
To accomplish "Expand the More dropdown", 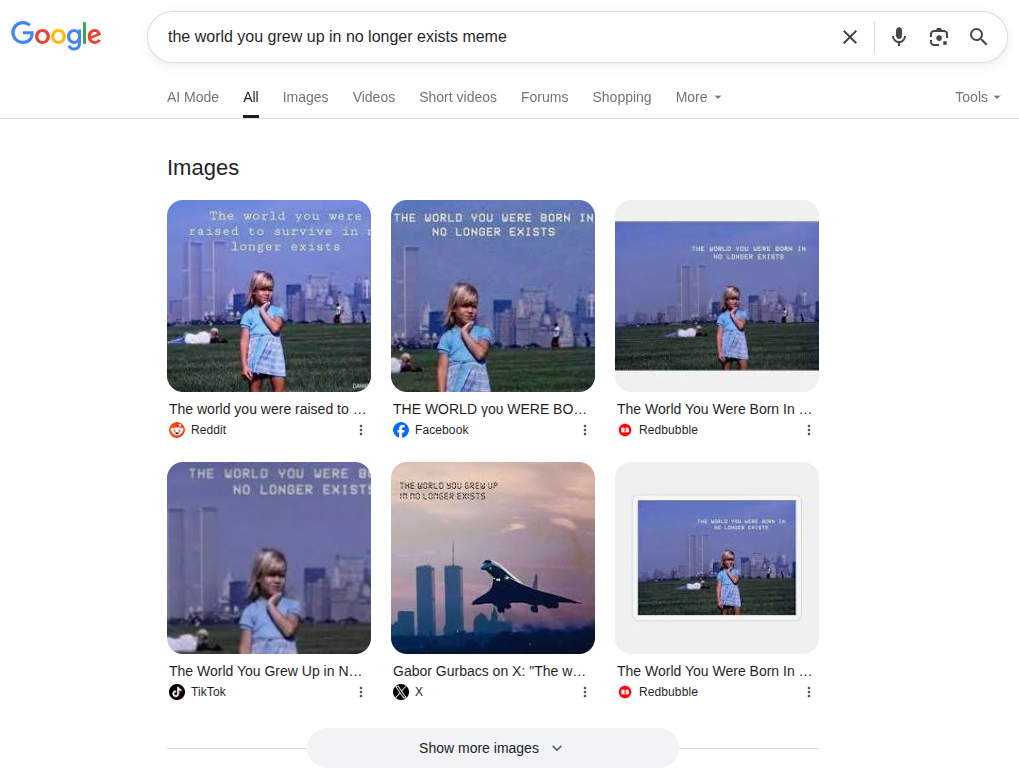I will [699, 97].
